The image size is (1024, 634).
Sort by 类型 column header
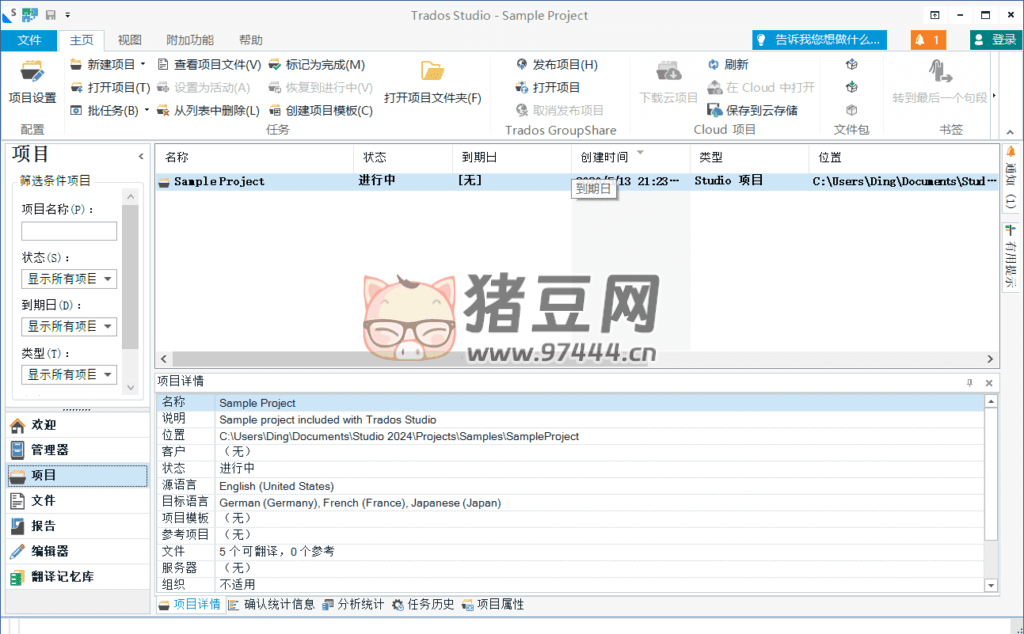pyautogui.click(x=749, y=157)
